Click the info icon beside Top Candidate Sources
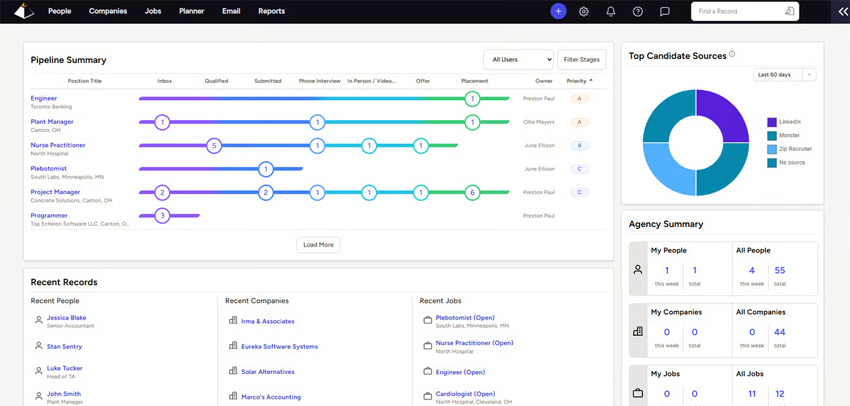Screen dimensions: 850x406 tap(732, 55)
